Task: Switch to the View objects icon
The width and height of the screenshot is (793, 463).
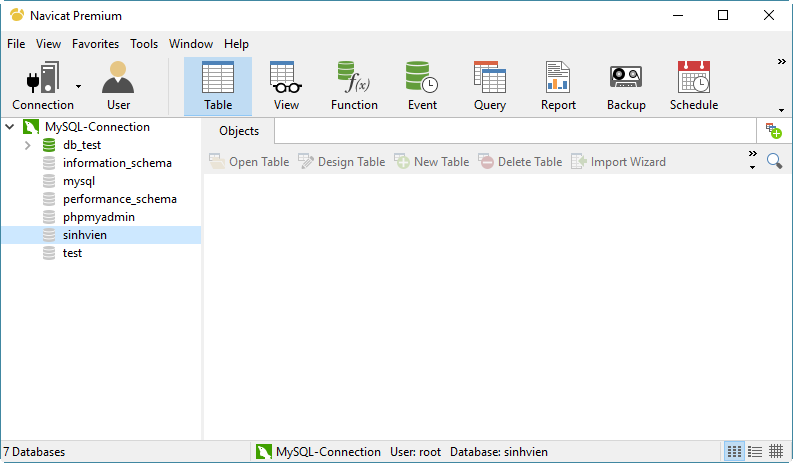Action: (286, 86)
